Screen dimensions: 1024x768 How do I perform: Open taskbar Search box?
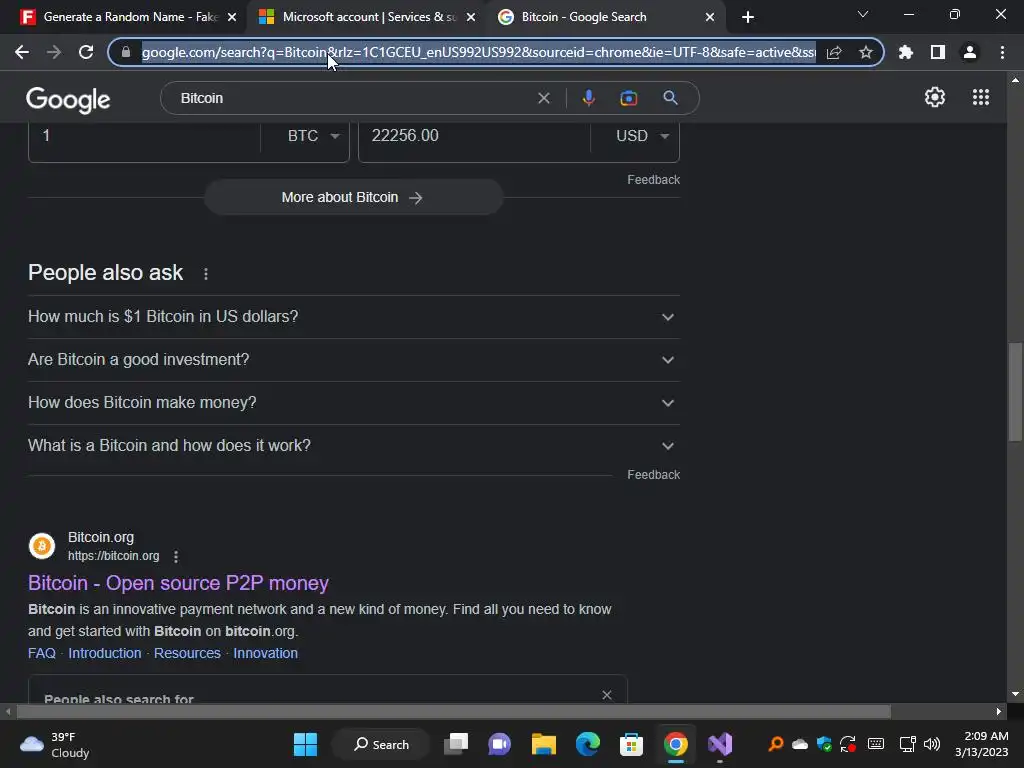[x=381, y=744]
